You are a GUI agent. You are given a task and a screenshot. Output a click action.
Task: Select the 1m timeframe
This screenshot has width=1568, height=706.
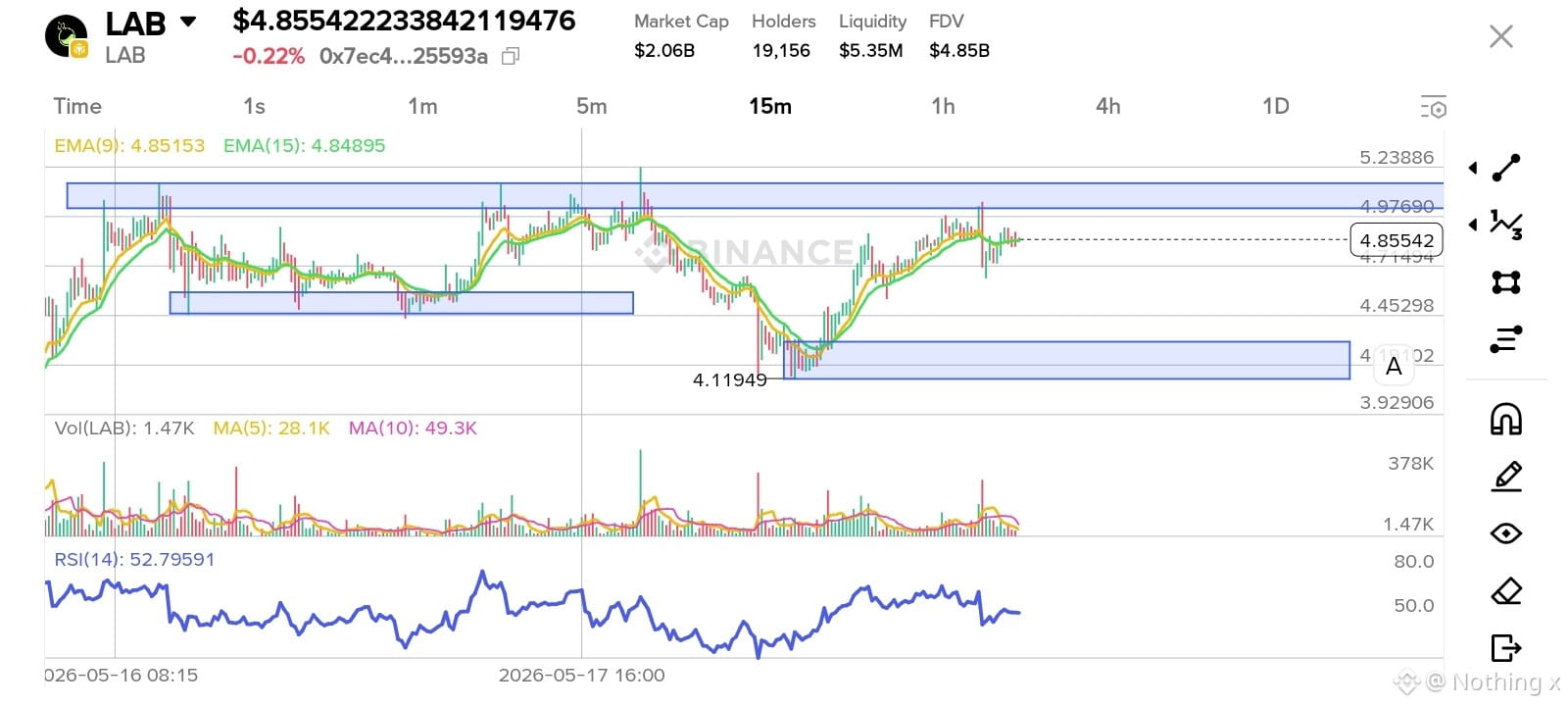[x=422, y=106]
